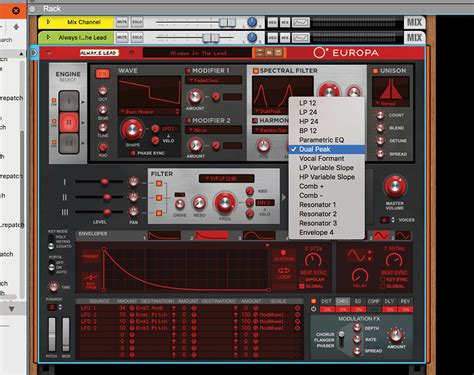The width and height of the screenshot is (474, 375).
Task: Open the Filter type SVF LP dropdown
Action: (227, 179)
